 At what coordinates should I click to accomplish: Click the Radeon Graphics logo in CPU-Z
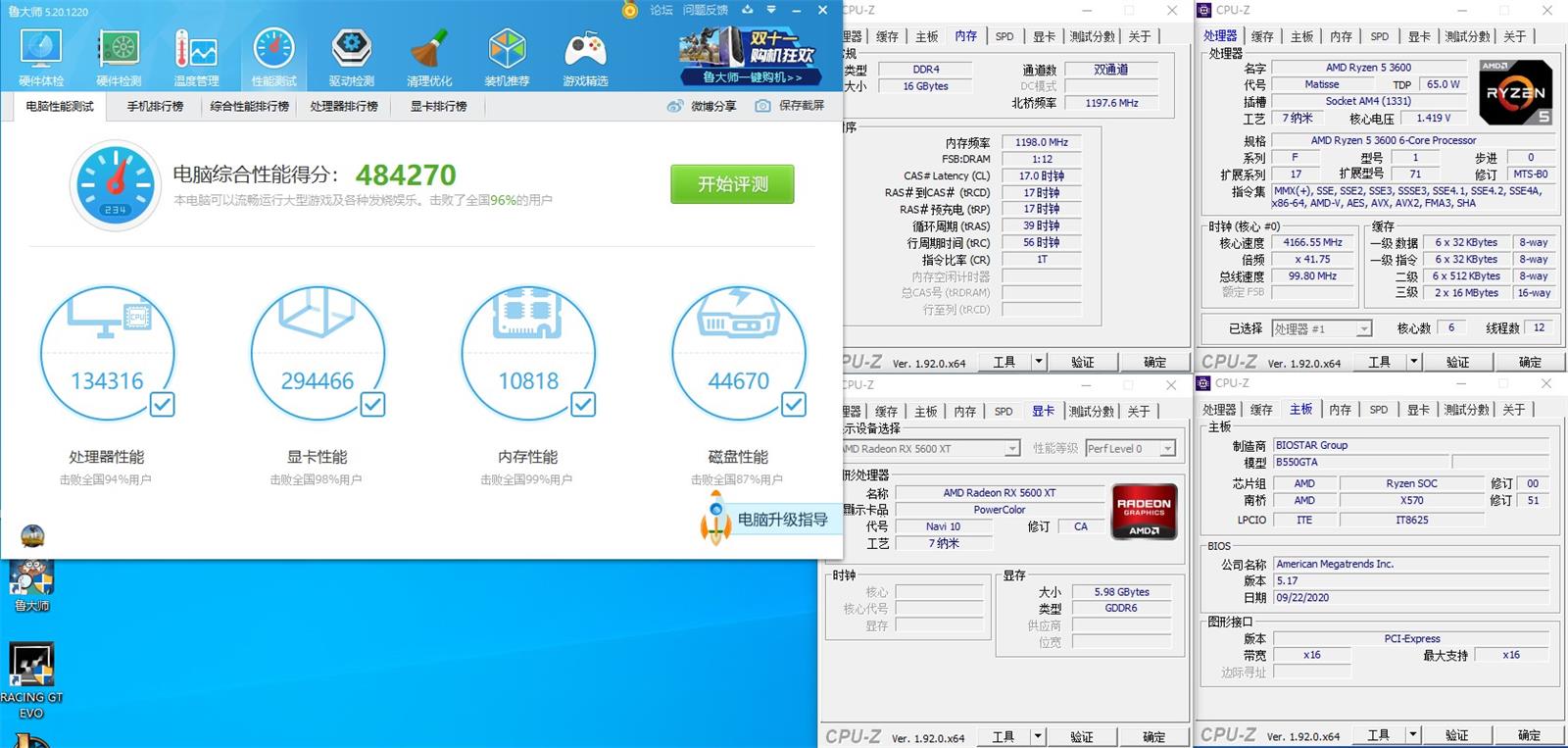point(1144,511)
